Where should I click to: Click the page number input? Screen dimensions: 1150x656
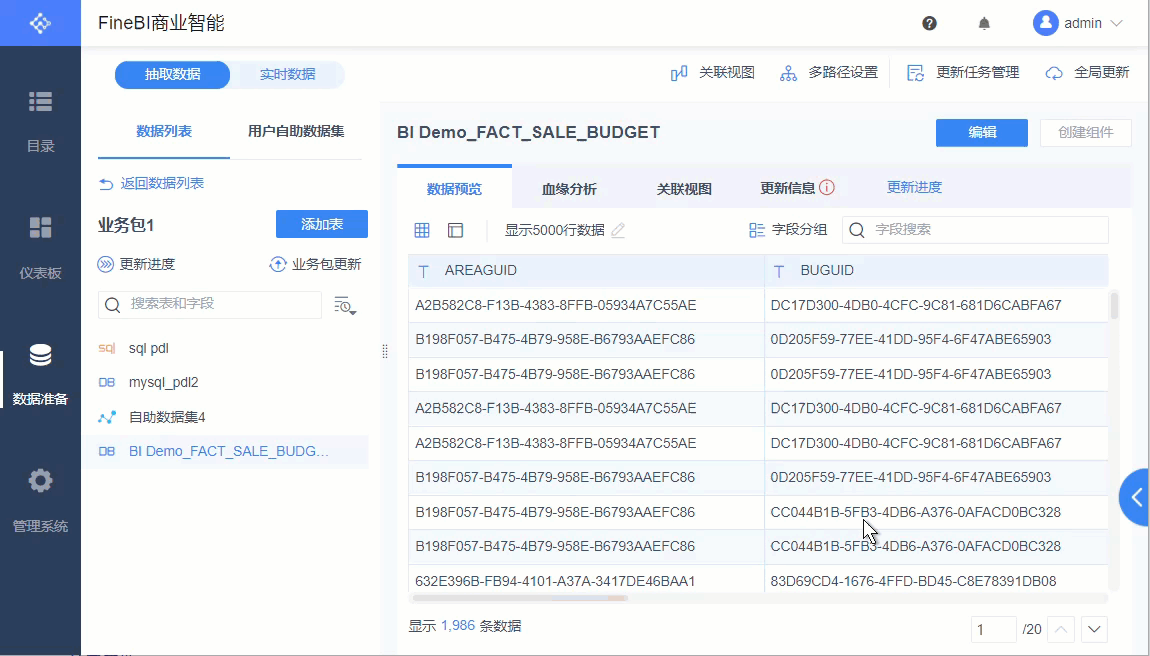[x=993, y=629]
